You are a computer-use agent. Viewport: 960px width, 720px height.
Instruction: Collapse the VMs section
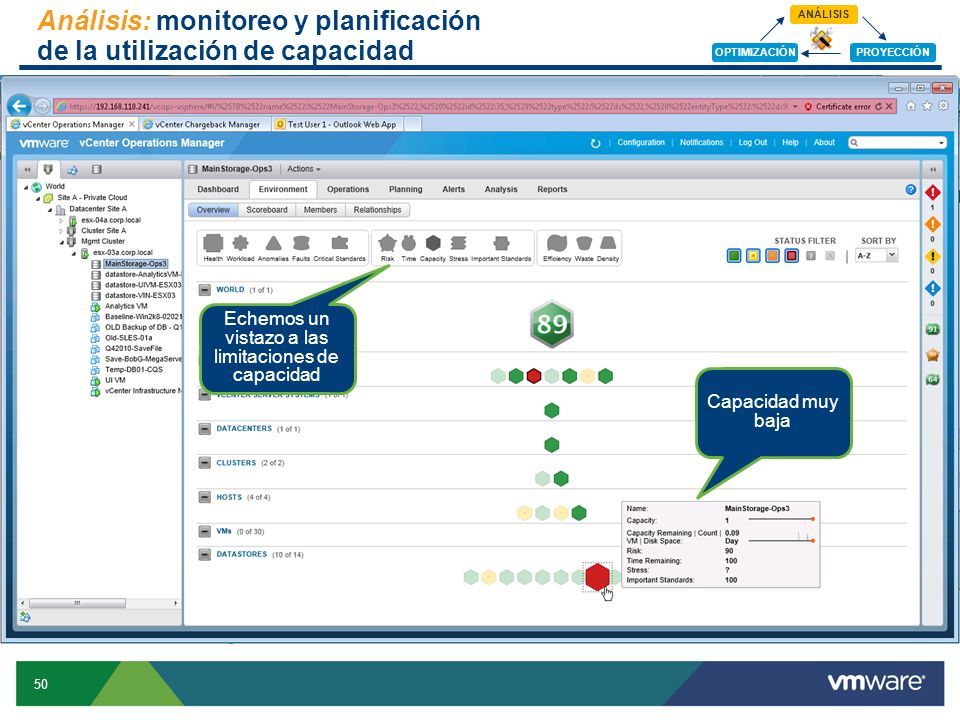pyautogui.click(x=205, y=531)
